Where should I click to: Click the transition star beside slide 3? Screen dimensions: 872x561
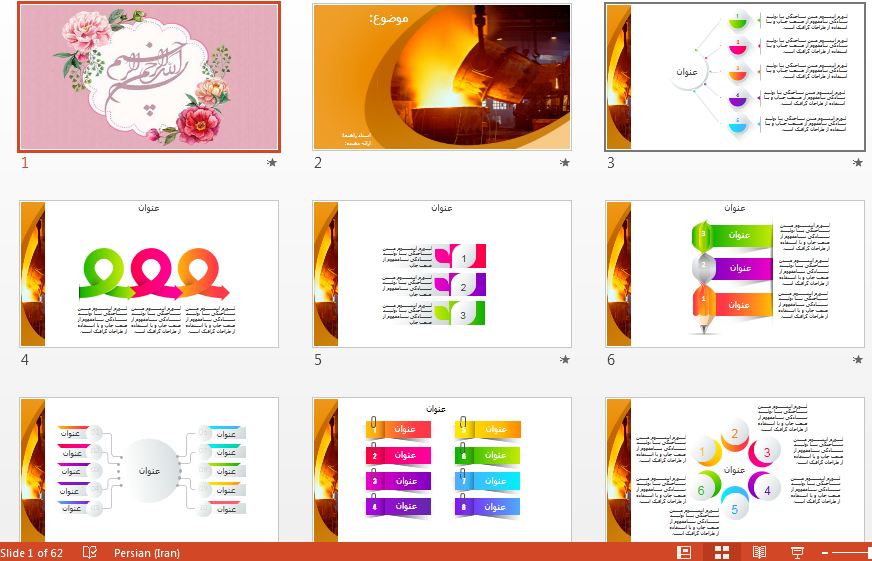pyautogui.click(x=857, y=162)
